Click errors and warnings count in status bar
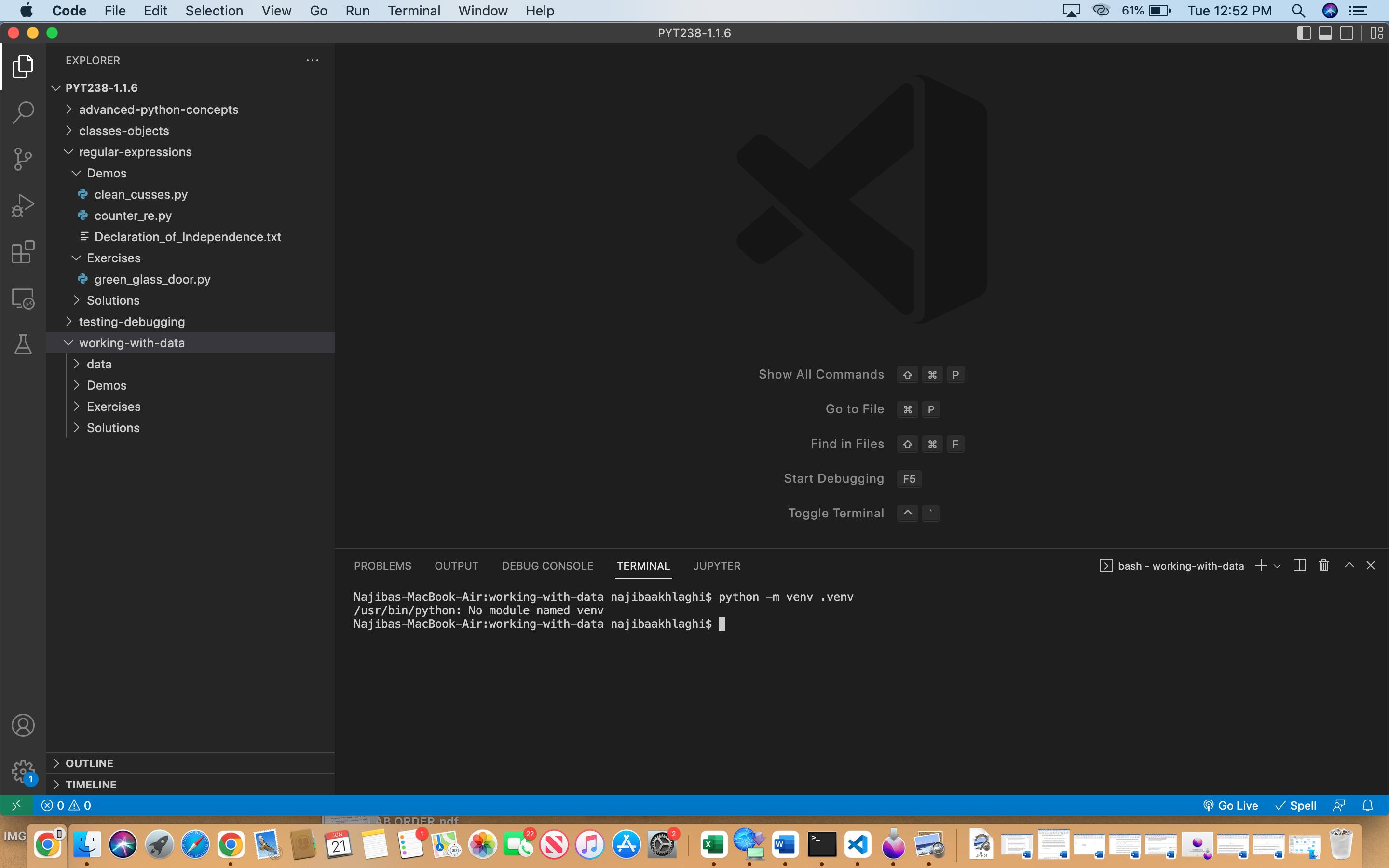Viewport: 1389px width, 868px height. [67, 805]
